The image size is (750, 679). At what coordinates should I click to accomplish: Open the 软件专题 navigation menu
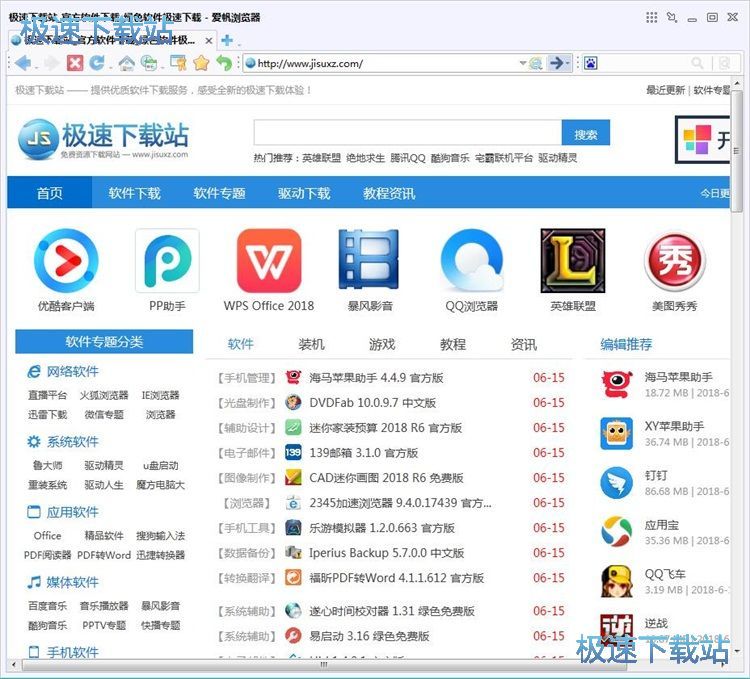(220, 193)
